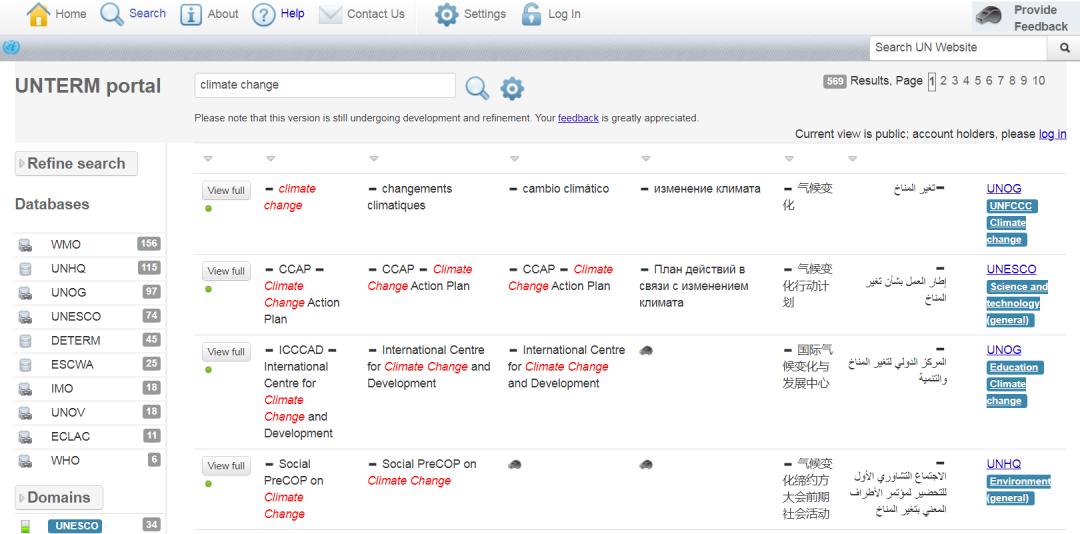Open dropdown arrow above Arabic terms column
The width and height of the screenshot is (1080, 534).
click(853, 159)
